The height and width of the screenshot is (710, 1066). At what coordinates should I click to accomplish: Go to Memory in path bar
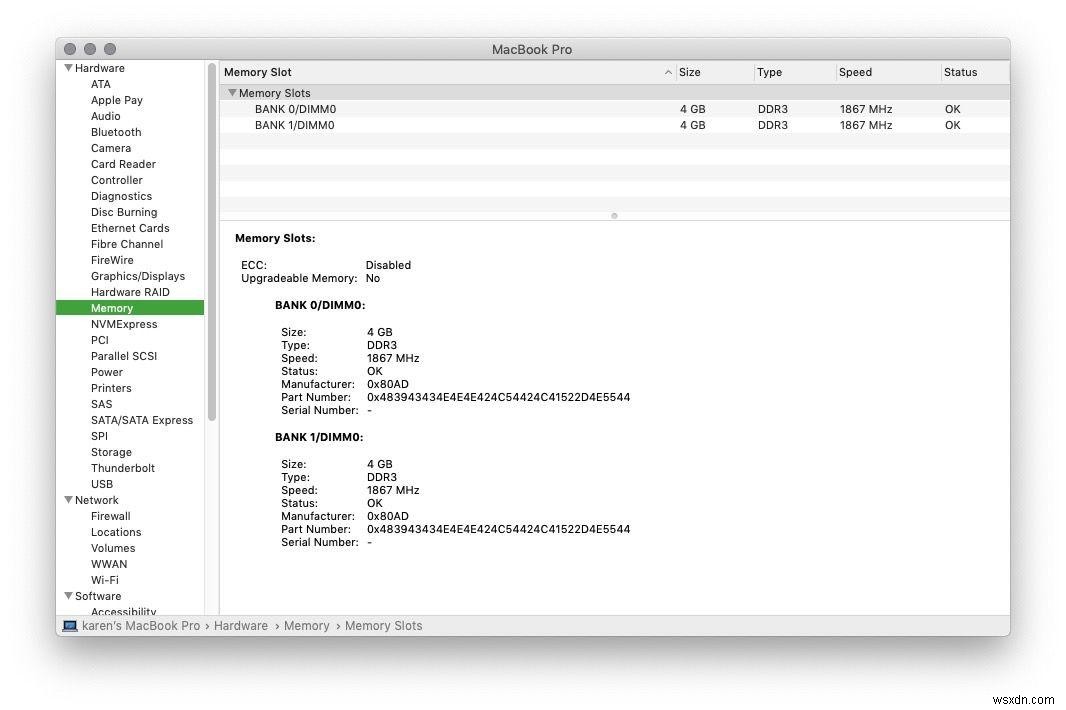pos(307,626)
